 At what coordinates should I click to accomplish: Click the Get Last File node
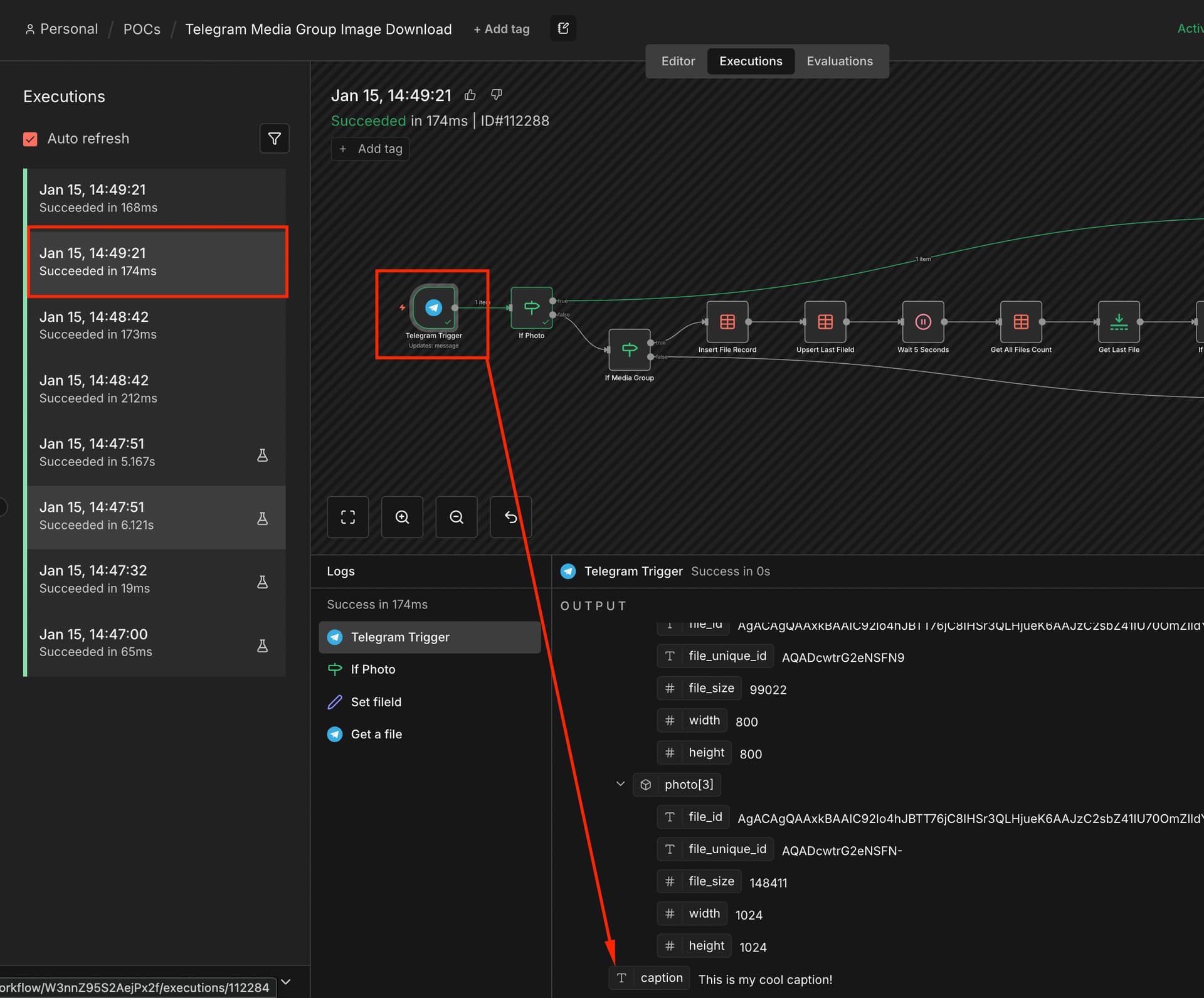[1118, 322]
